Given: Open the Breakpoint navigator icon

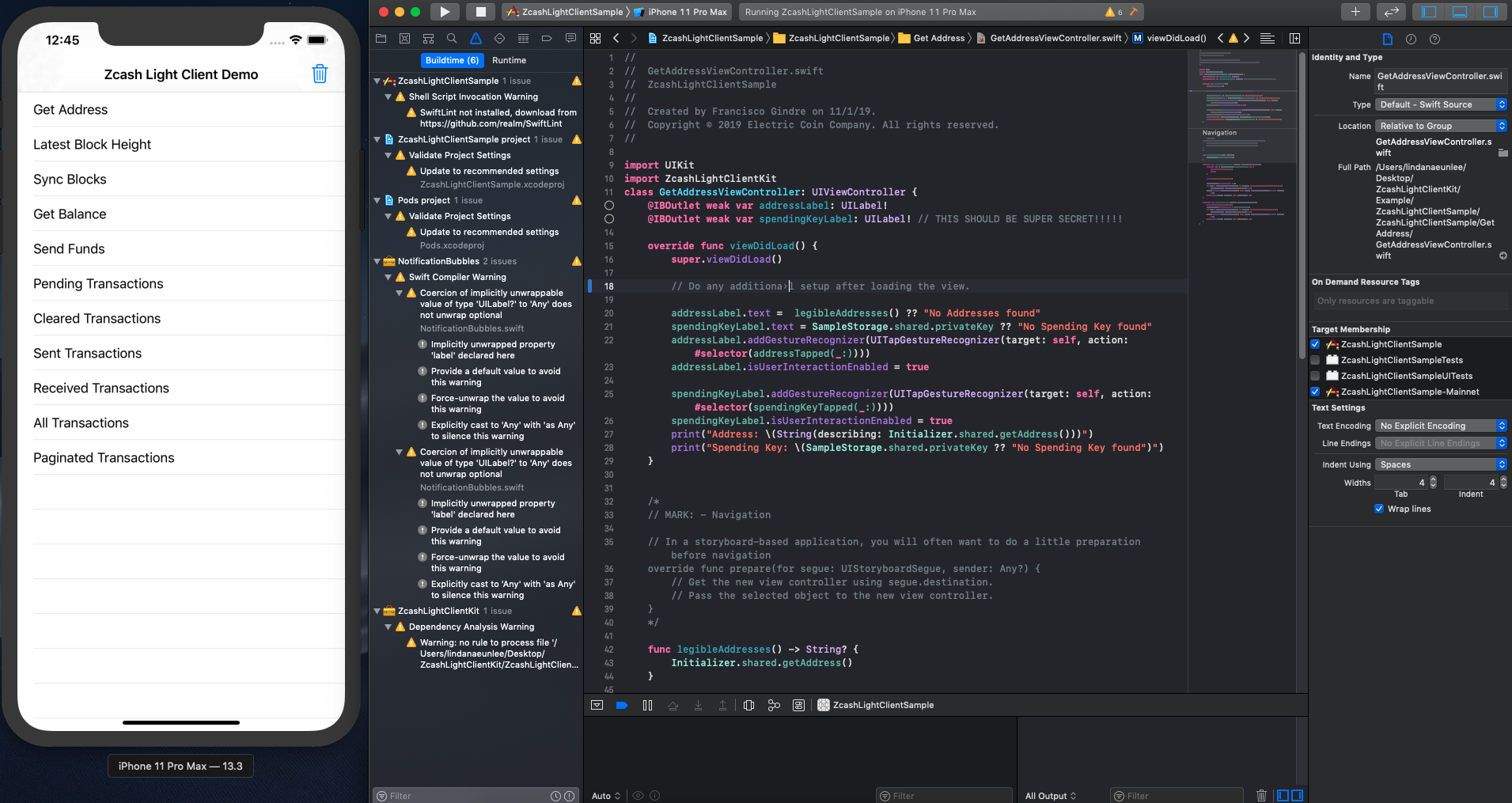Looking at the screenshot, I should tap(547, 38).
